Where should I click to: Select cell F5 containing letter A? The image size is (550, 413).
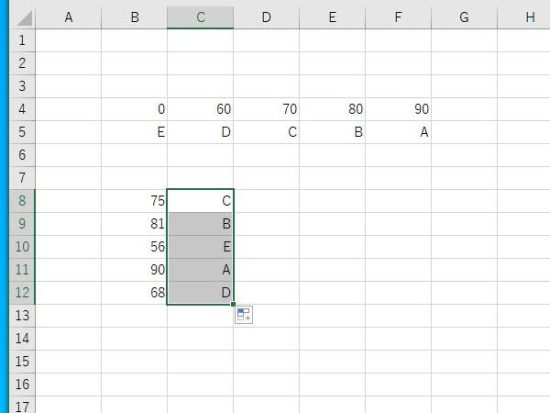pyautogui.click(x=398, y=132)
